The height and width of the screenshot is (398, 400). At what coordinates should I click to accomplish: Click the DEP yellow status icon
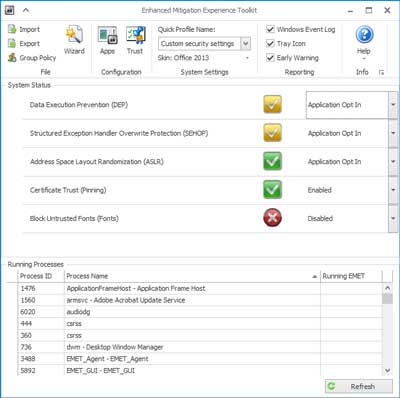(x=272, y=104)
